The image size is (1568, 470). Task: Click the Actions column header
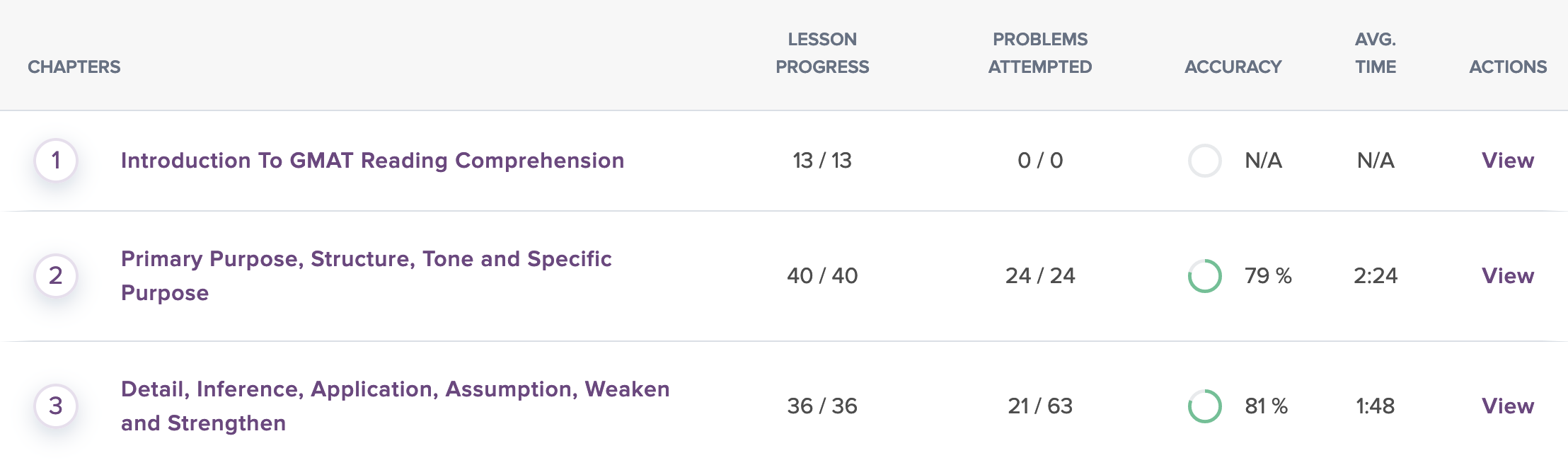(1508, 67)
